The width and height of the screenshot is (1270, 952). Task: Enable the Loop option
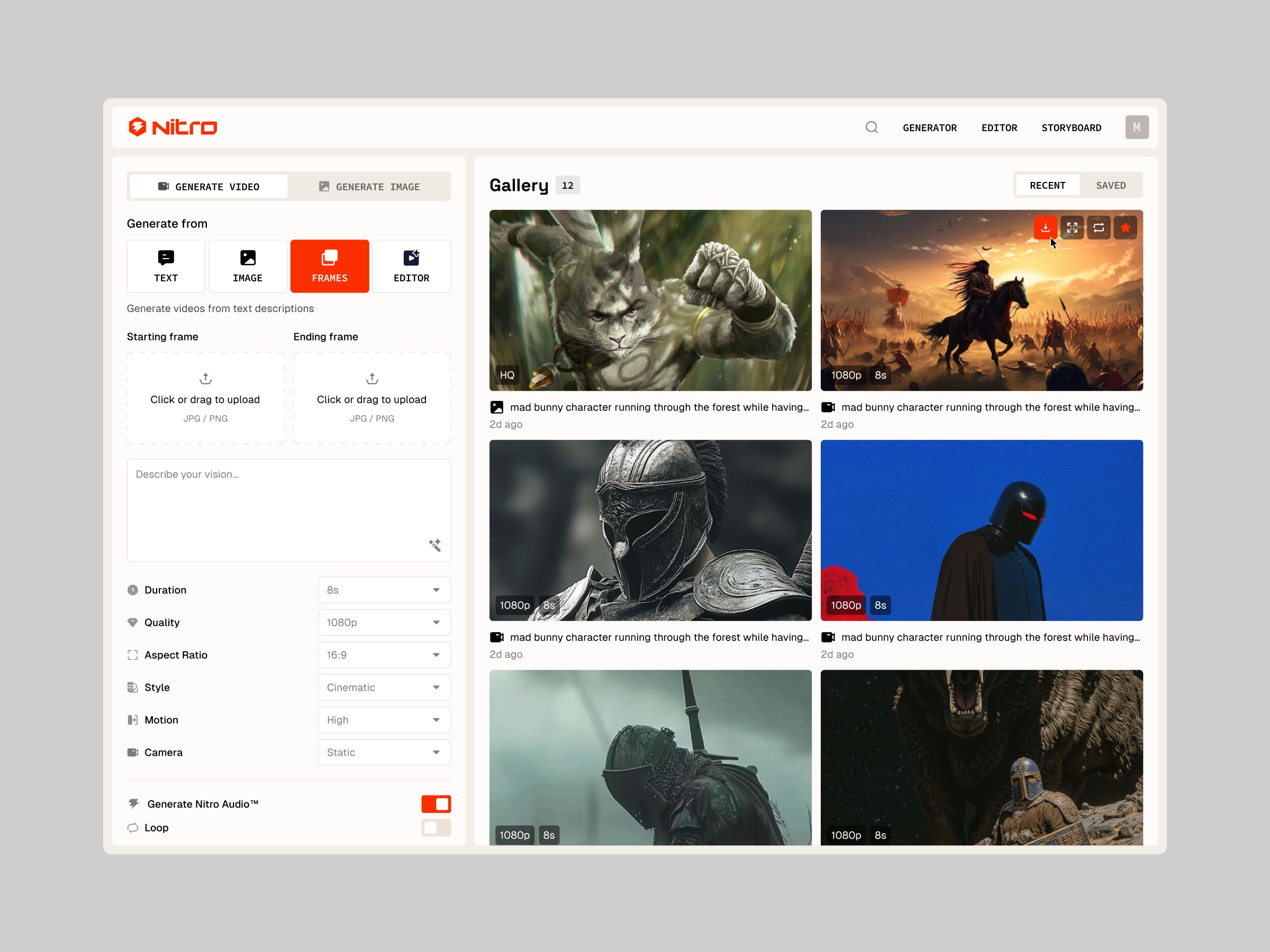point(436,828)
